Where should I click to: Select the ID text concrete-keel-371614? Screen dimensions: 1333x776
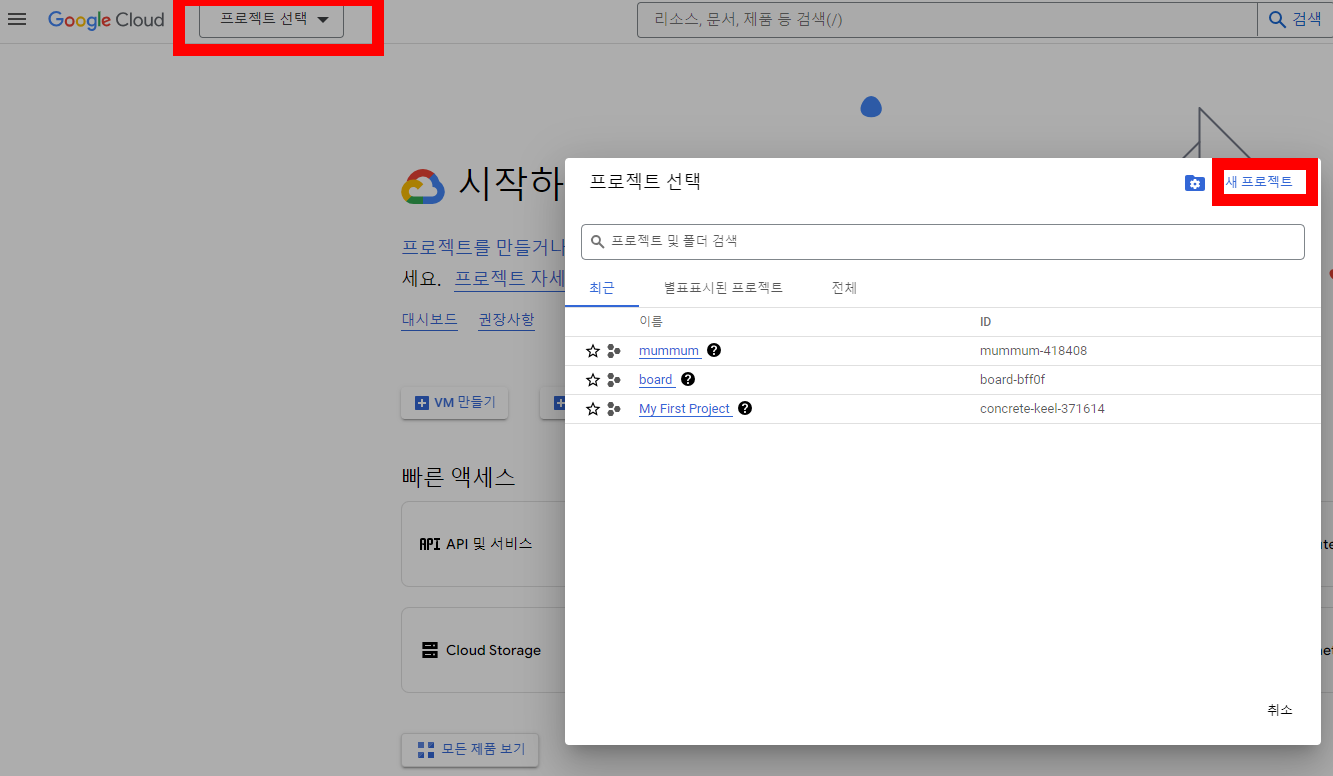click(1042, 409)
